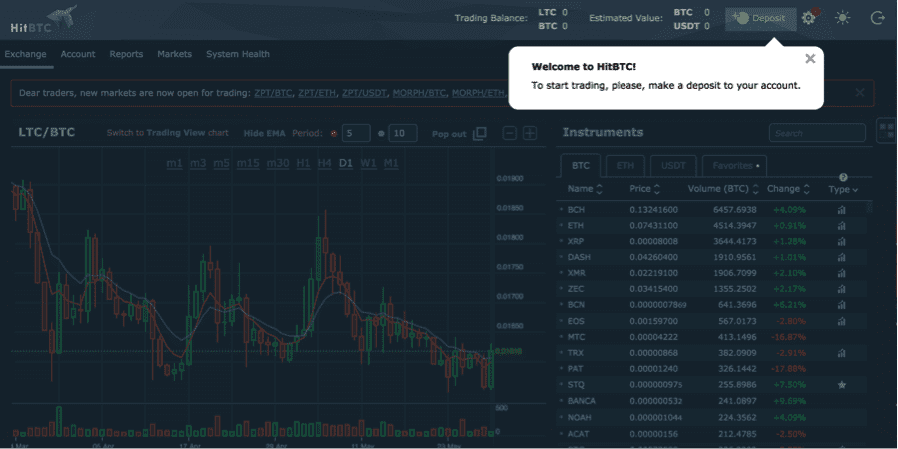Click the chart icon in XMR row
The height and width of the screenshot is (449, 898).
pyautogui.click(x=841, y=273)
